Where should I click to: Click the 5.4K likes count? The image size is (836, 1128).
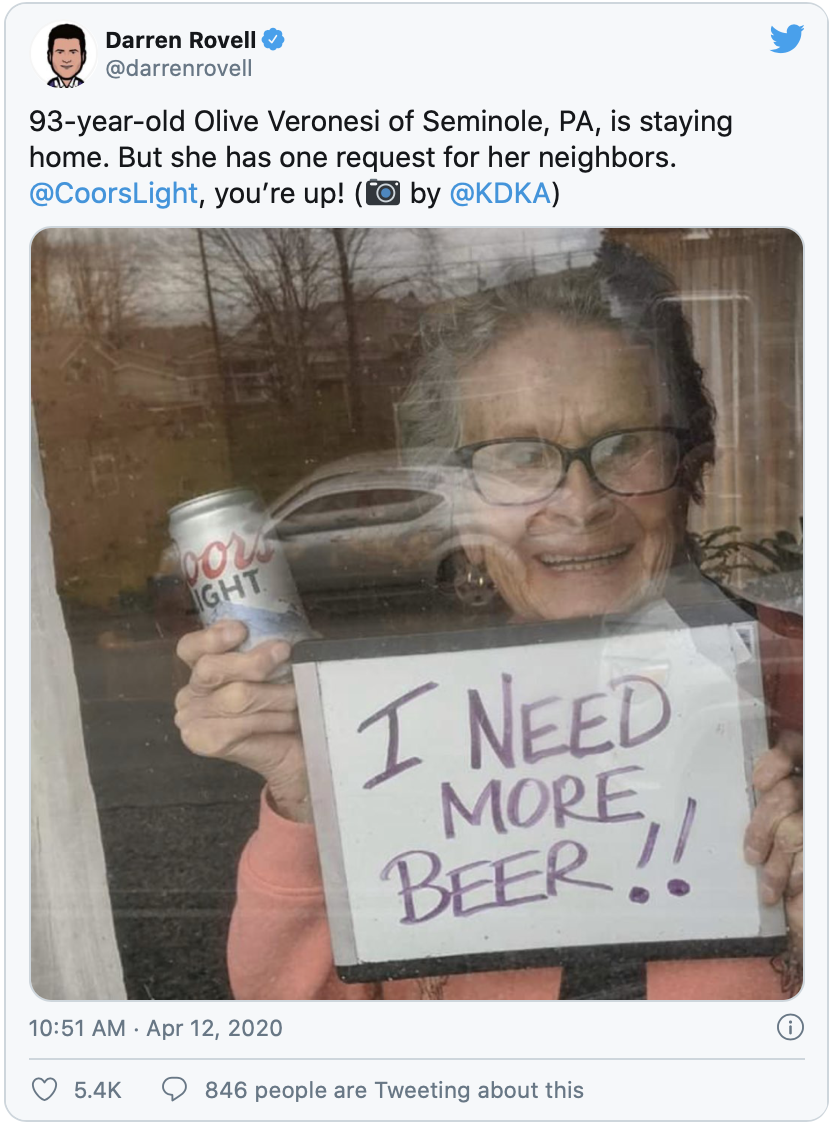97,1090
